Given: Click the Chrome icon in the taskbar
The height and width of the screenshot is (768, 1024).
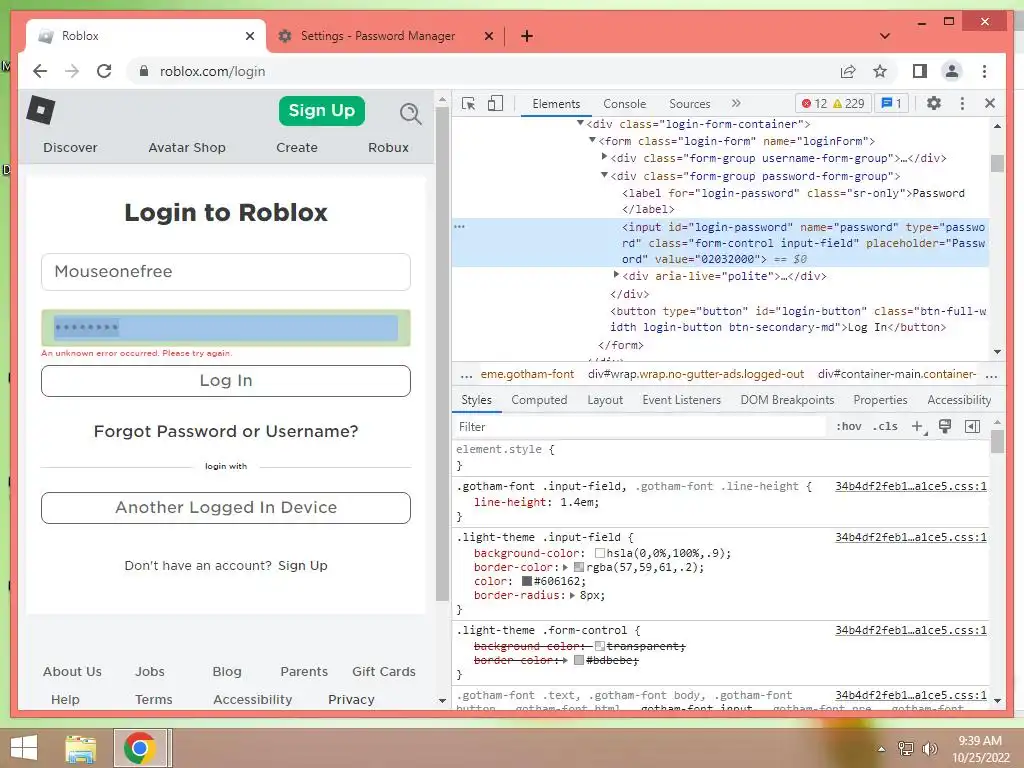Looking at the screenshot, I should pos(139,748).
